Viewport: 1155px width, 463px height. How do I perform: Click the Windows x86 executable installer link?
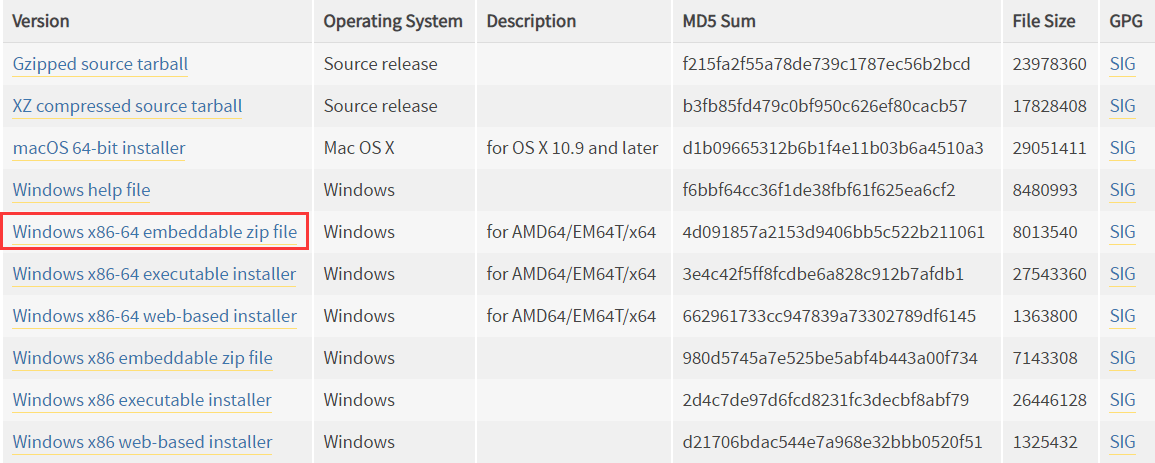tap(142, 400)
